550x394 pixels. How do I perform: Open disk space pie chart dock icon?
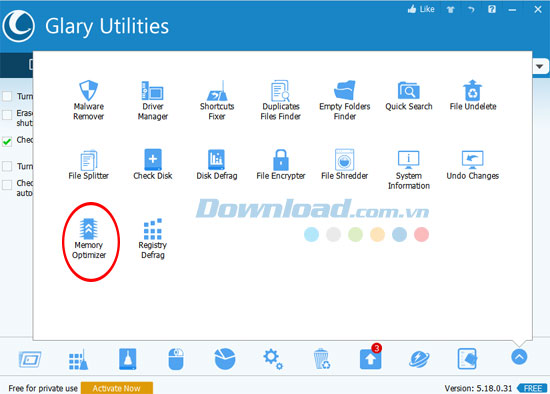coord(224,359)
